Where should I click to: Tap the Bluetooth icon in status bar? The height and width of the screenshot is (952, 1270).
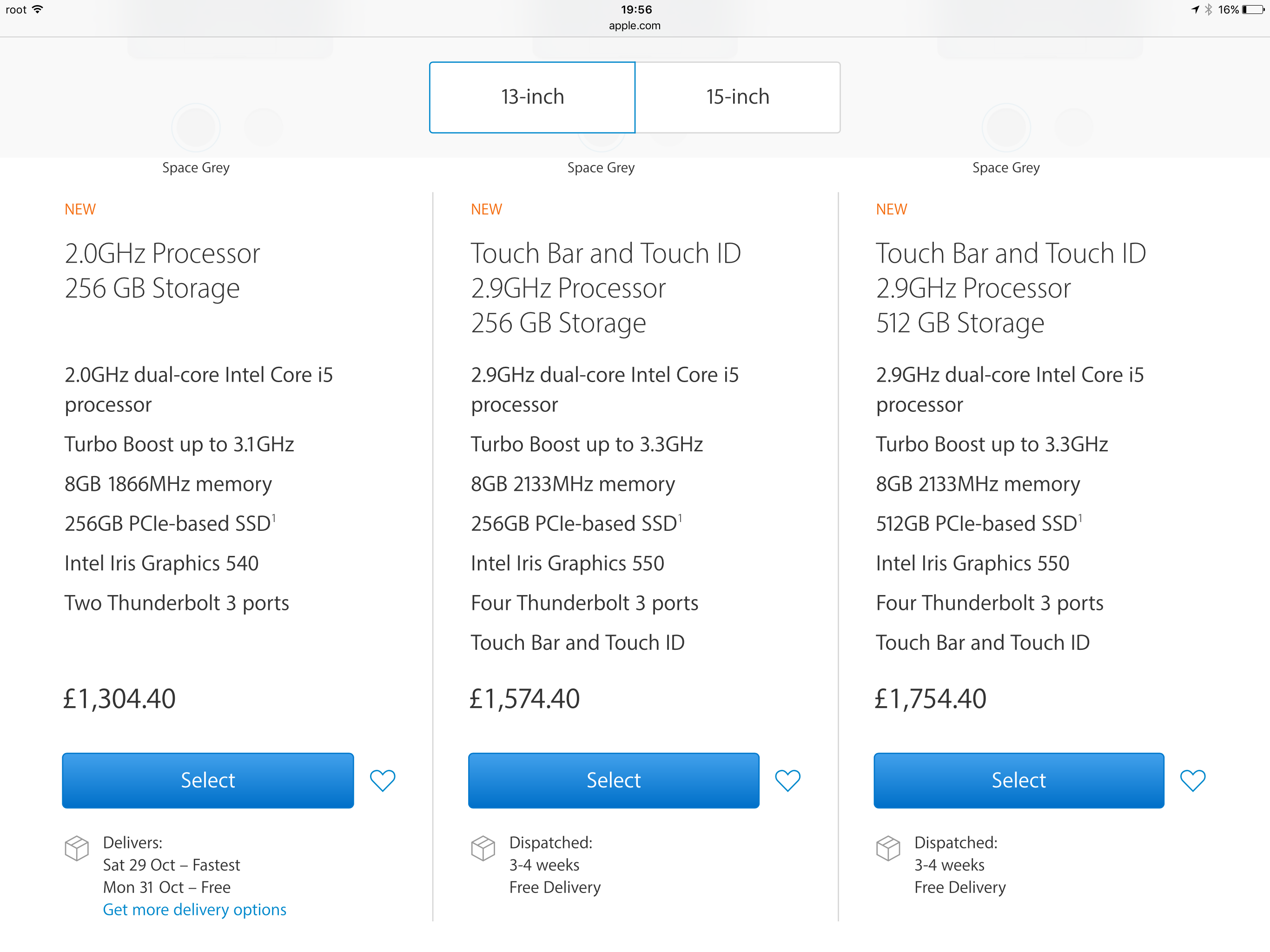tap(1208, 10)
